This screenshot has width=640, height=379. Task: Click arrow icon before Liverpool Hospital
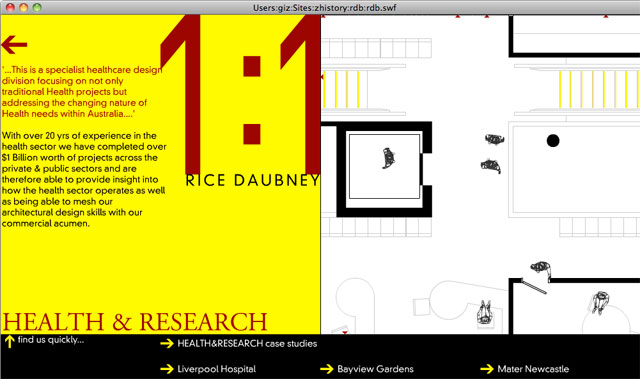tap(167, 369)
